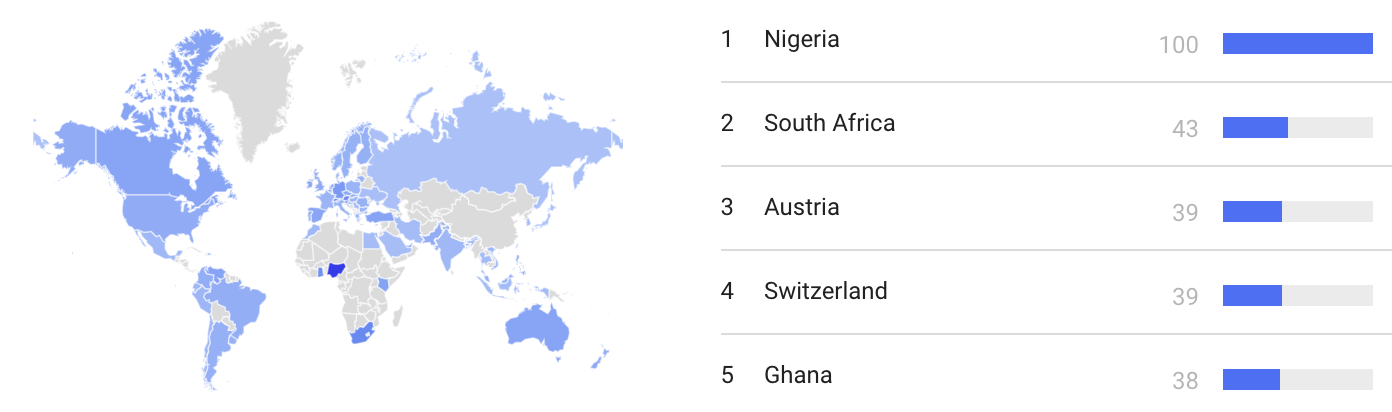Click the score value 100 for Nigeria

(x=1179, y=45)
